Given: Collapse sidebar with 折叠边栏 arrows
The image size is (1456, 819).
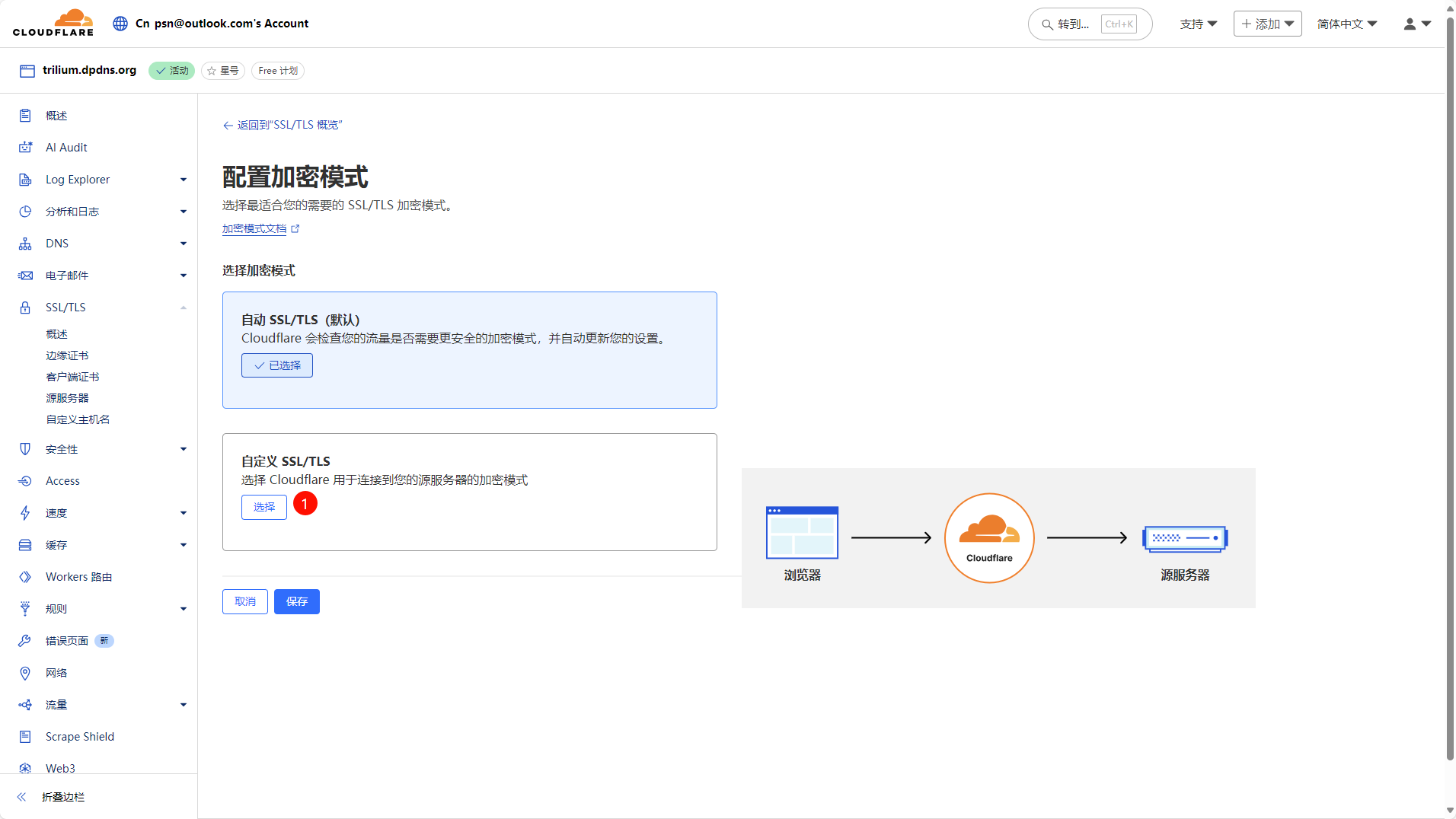Looking at the screenshot, I should pyautogui.click(x=22, y=797).
